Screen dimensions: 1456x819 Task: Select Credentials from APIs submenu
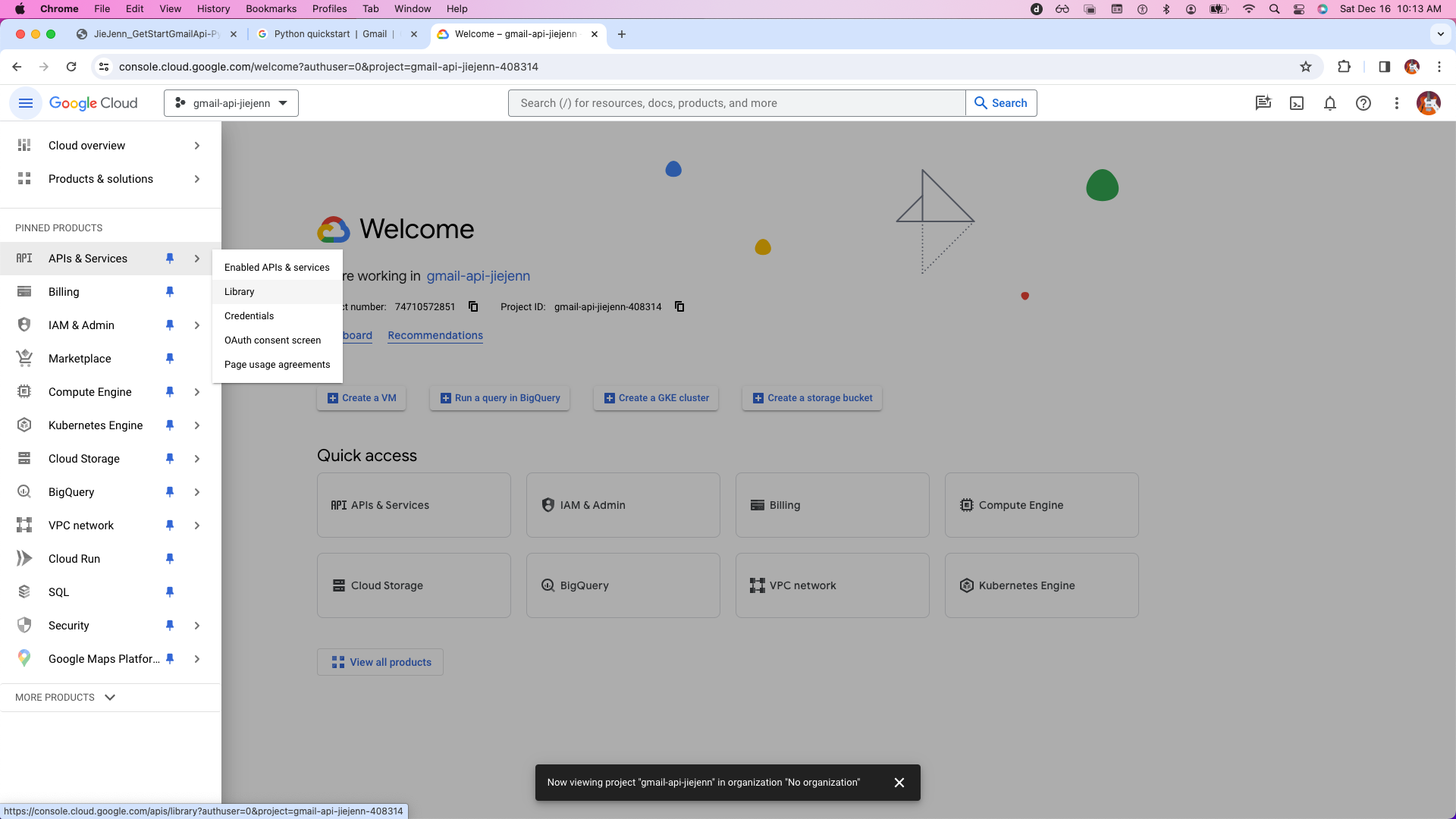pos(277,316)
